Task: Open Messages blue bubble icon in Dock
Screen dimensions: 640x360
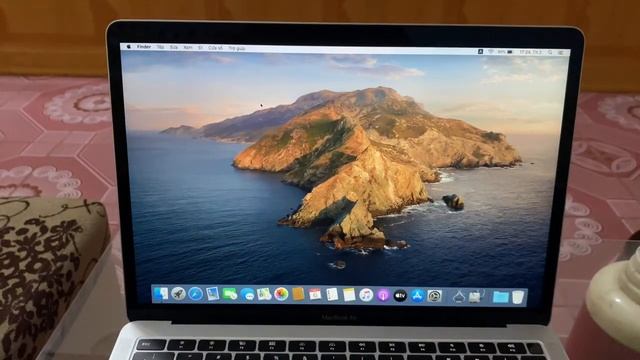Action: [247, 294]
